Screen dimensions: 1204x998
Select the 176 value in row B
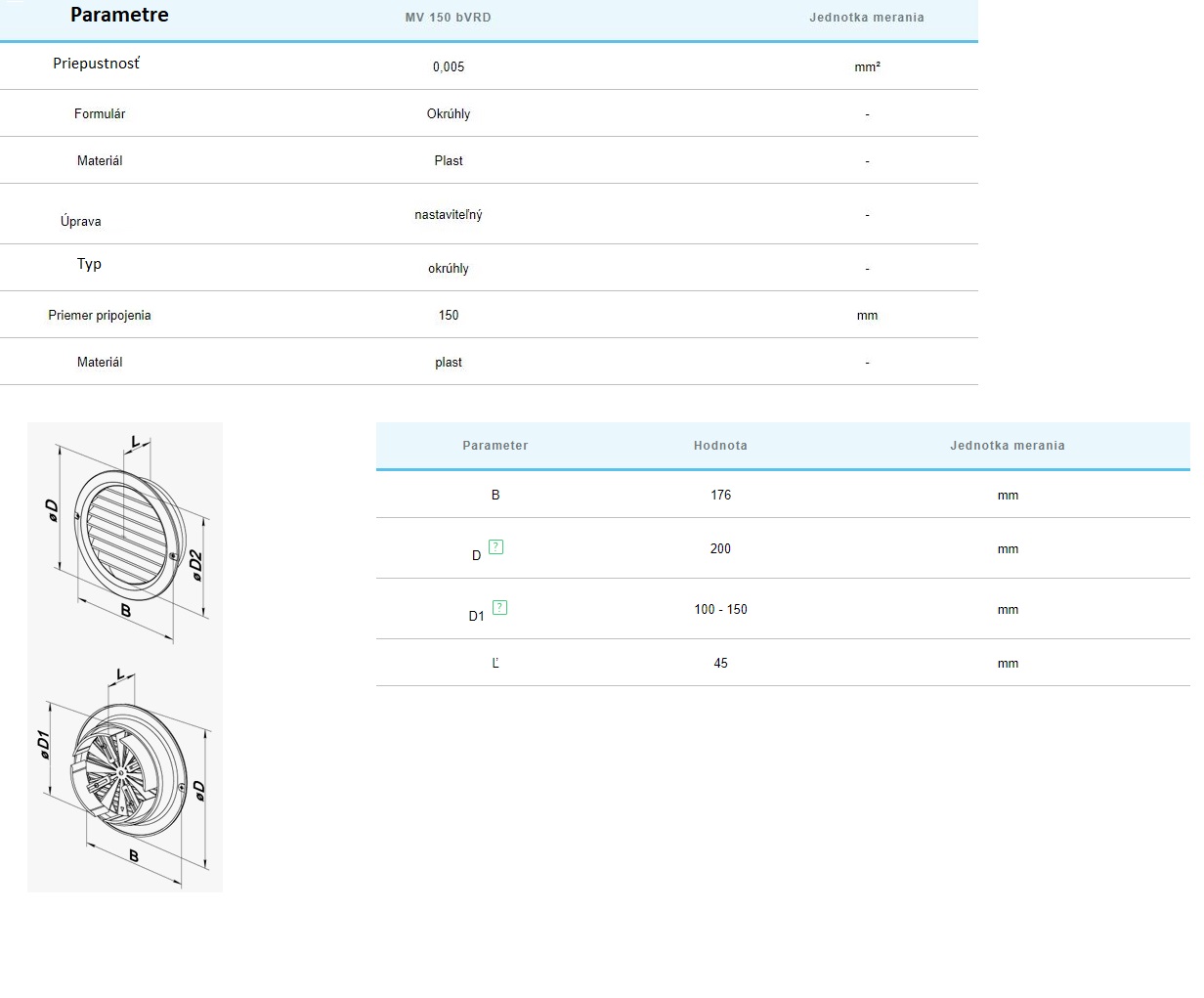tap(720, 496)
